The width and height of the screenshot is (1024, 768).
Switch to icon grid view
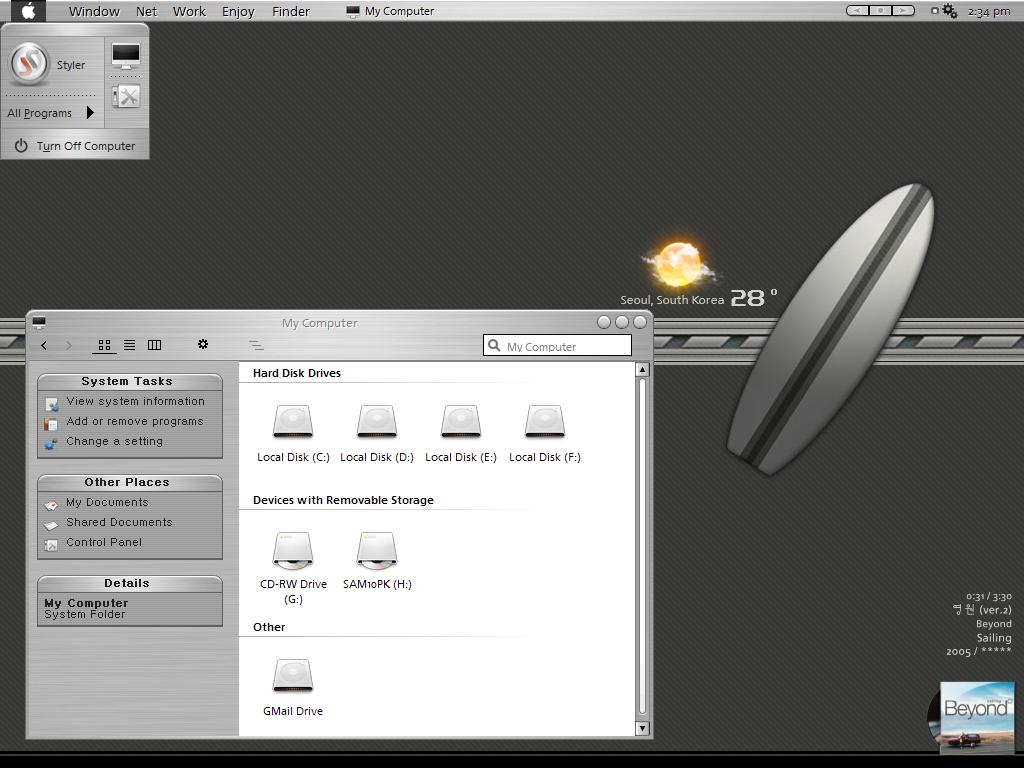(x=104, y=345)
